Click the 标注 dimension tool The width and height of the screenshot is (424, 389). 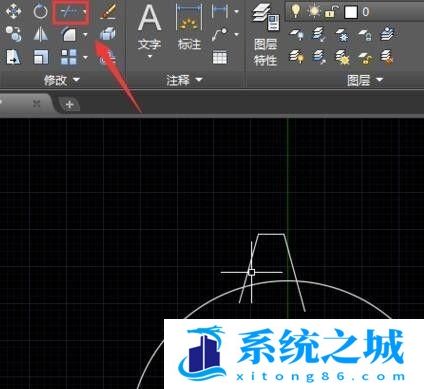coord(189,27)
